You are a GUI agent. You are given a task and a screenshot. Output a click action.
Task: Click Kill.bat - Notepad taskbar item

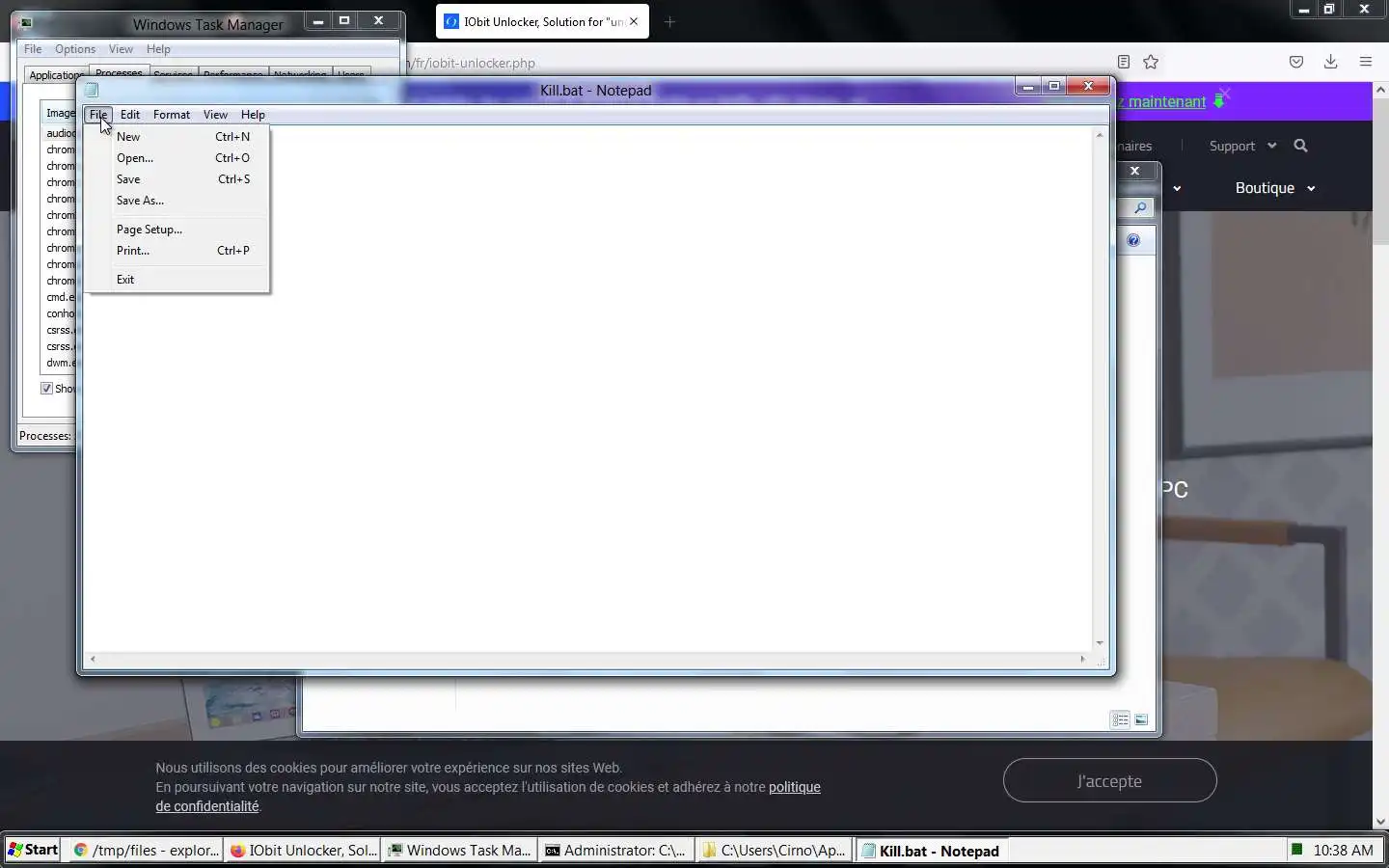click(x=931, y=850)
